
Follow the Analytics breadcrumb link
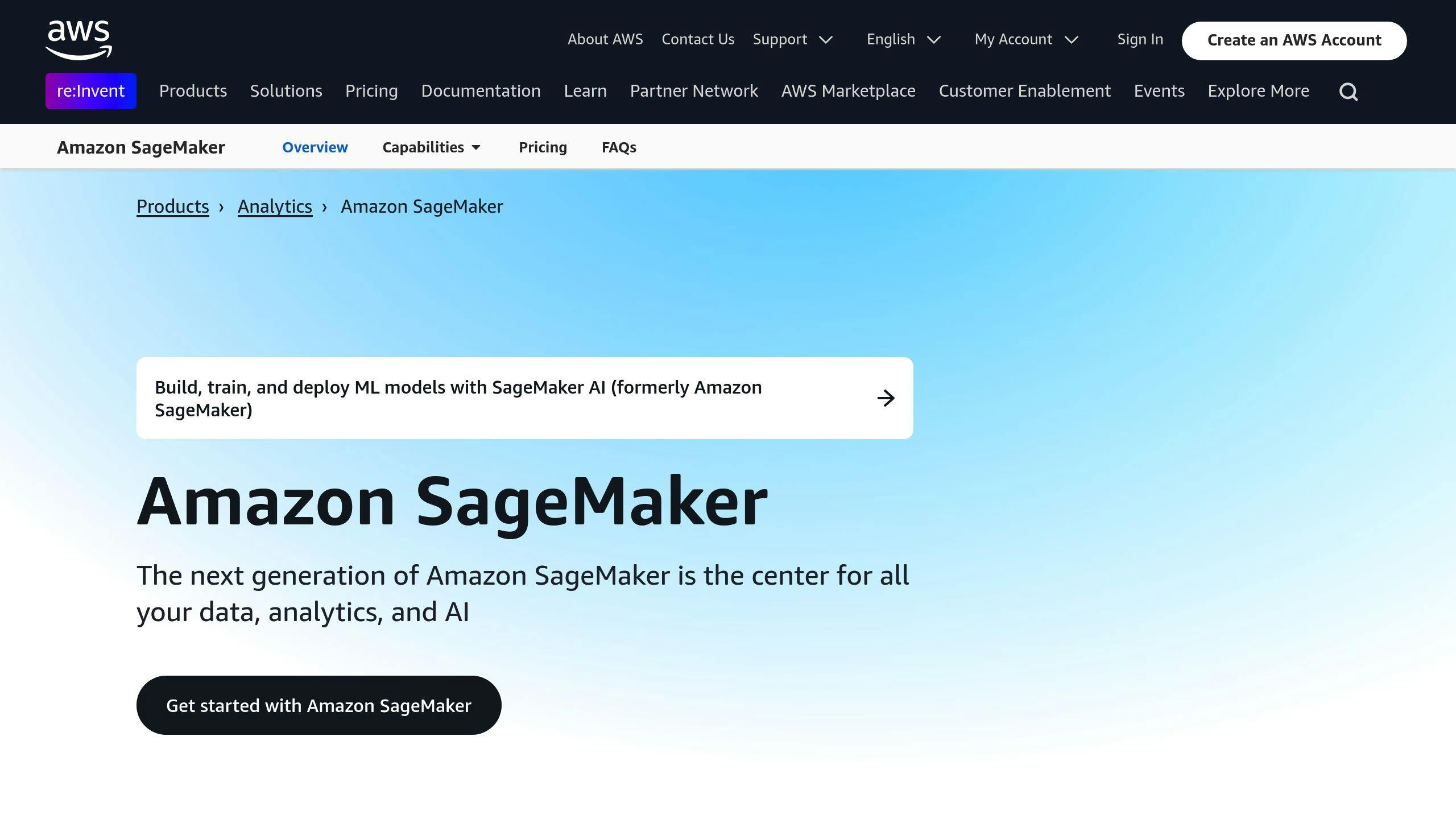275,206
